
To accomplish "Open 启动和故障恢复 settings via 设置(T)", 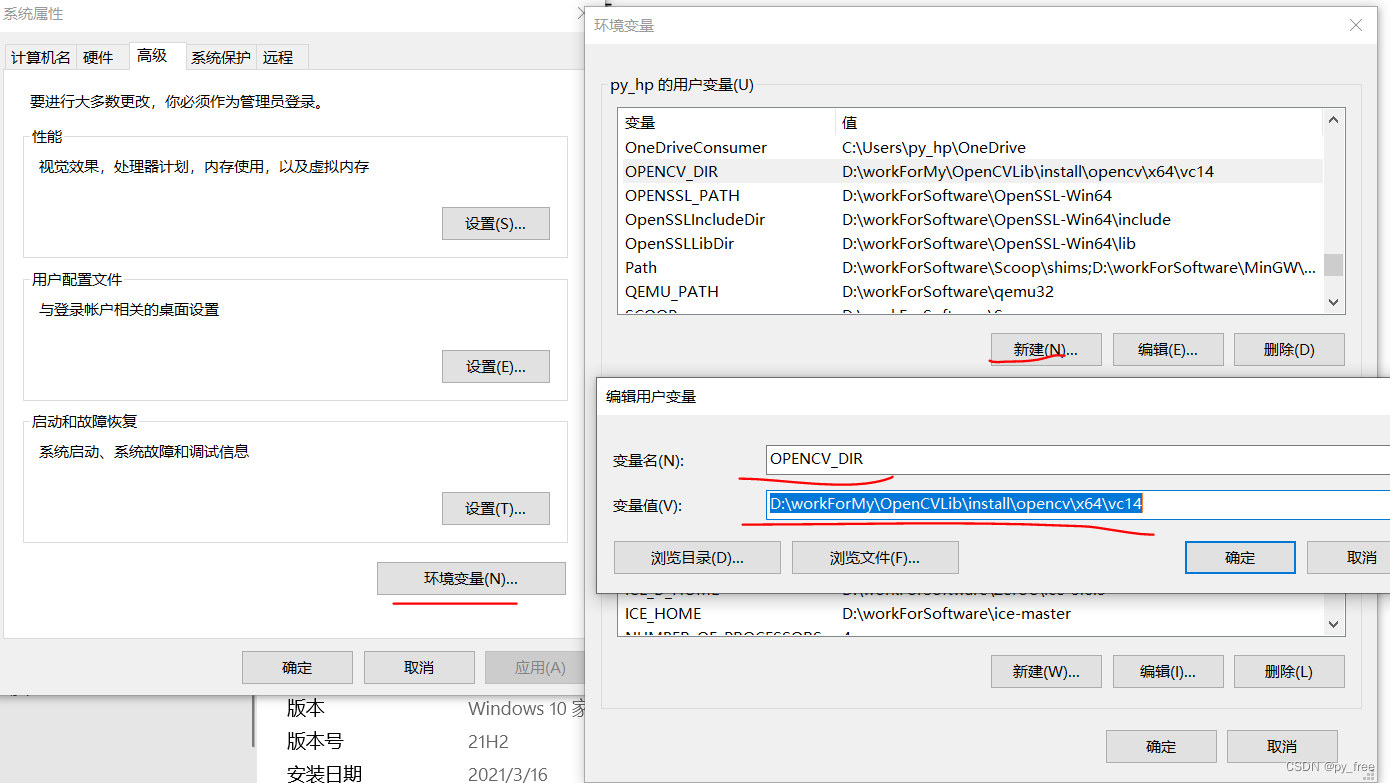I will click(495, 508).
